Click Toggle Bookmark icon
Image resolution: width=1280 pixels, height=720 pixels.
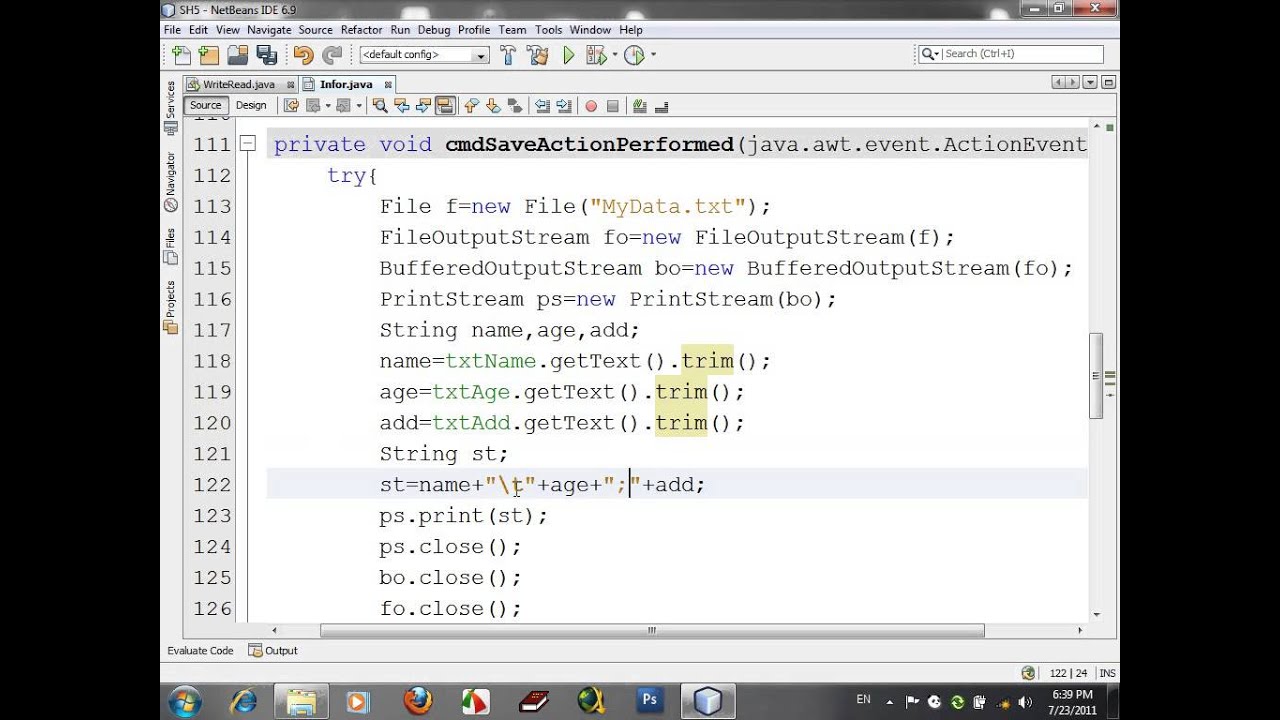tap(515, 105)
